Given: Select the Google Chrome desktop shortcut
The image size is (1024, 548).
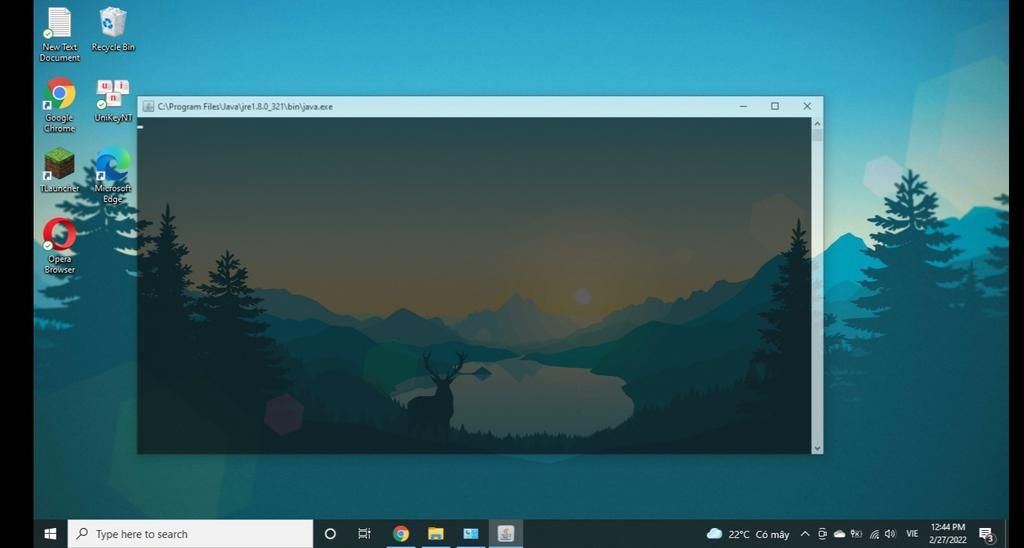Looking at the screenshot, I should point(59,105).
